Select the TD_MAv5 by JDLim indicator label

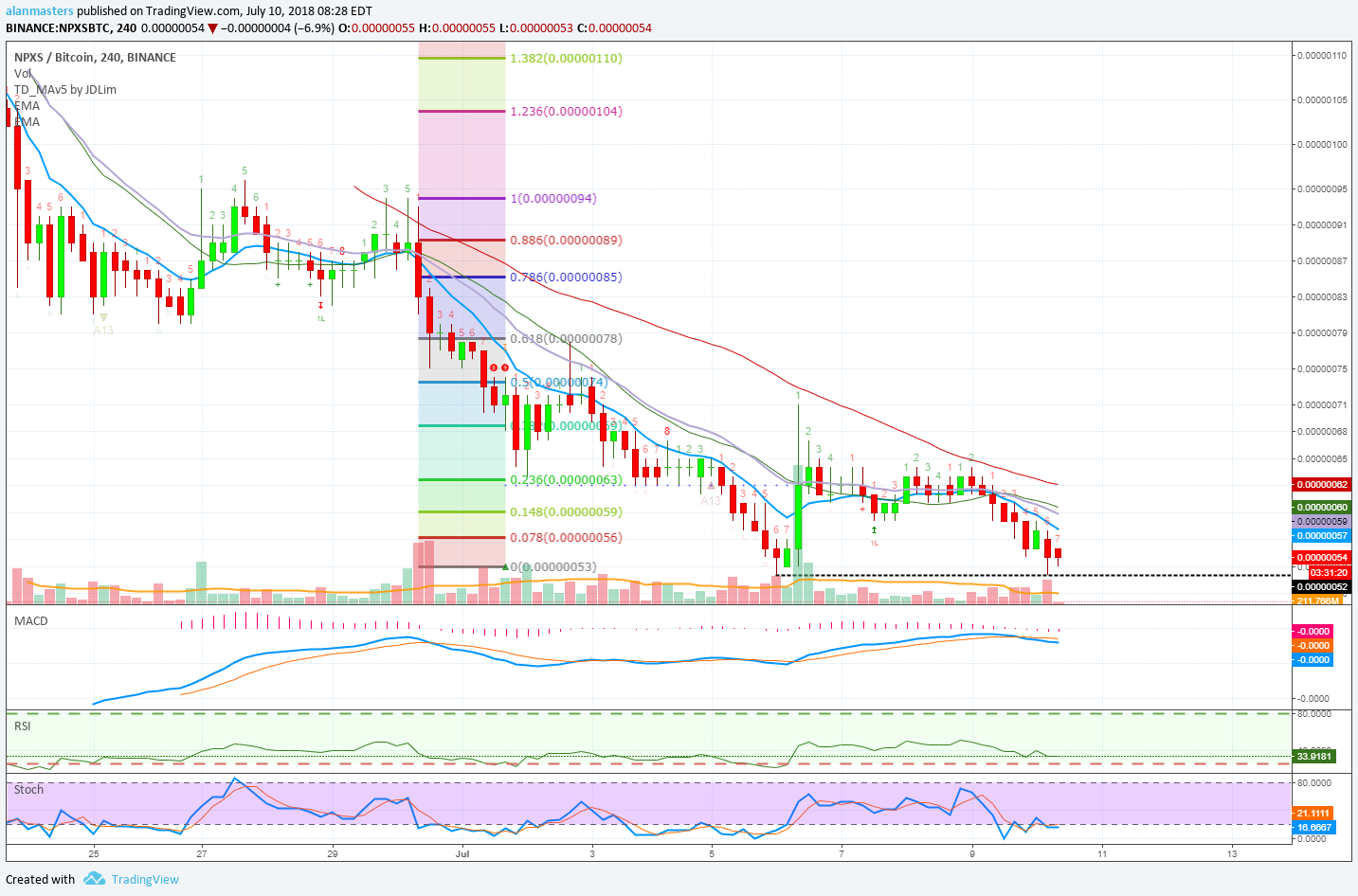pos(65,89)
